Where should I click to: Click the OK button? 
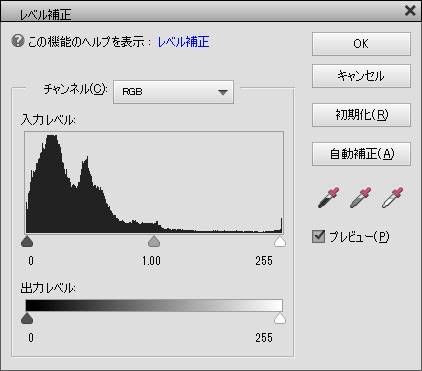click(x=361, y=44)
